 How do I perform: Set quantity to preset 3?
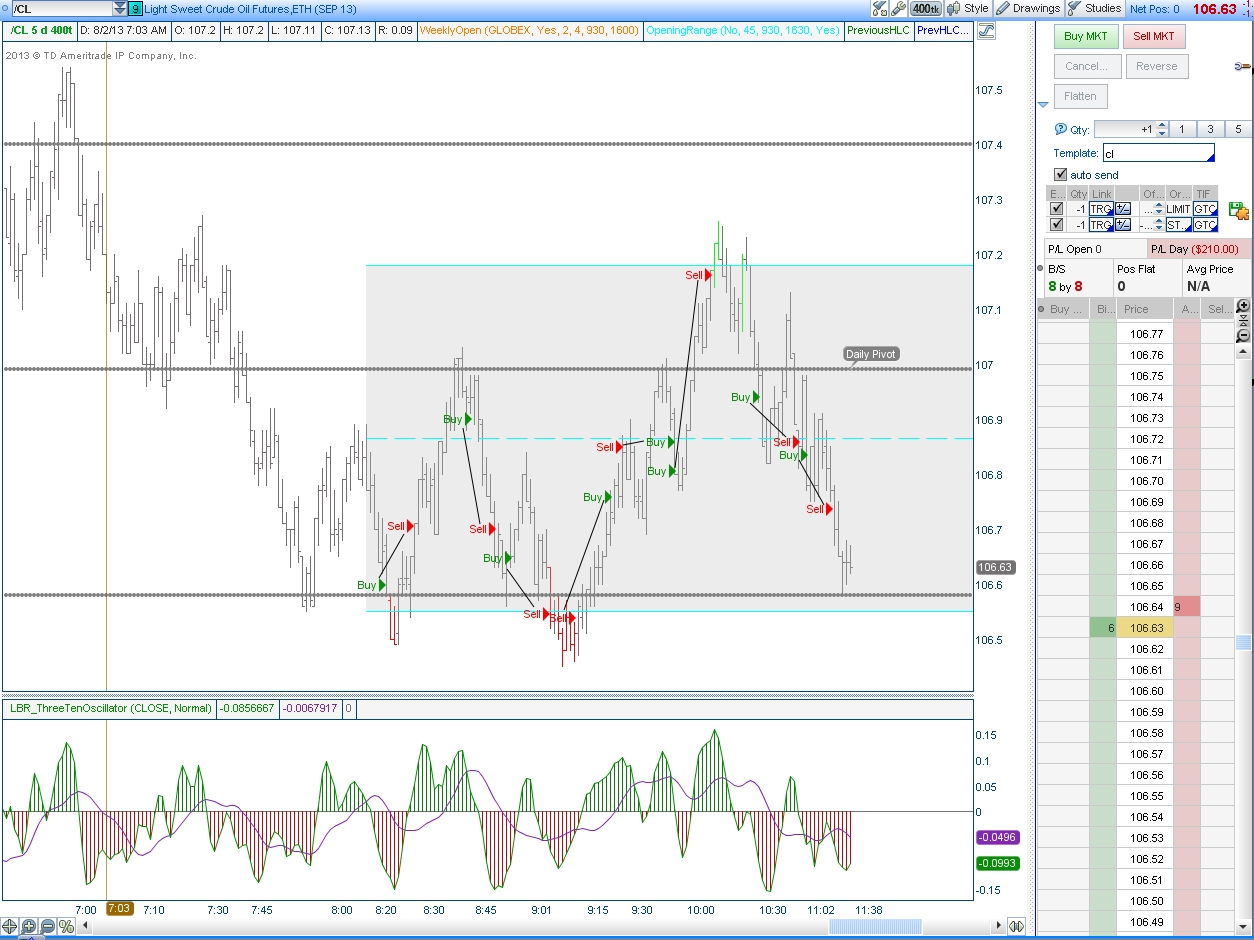1210,129
